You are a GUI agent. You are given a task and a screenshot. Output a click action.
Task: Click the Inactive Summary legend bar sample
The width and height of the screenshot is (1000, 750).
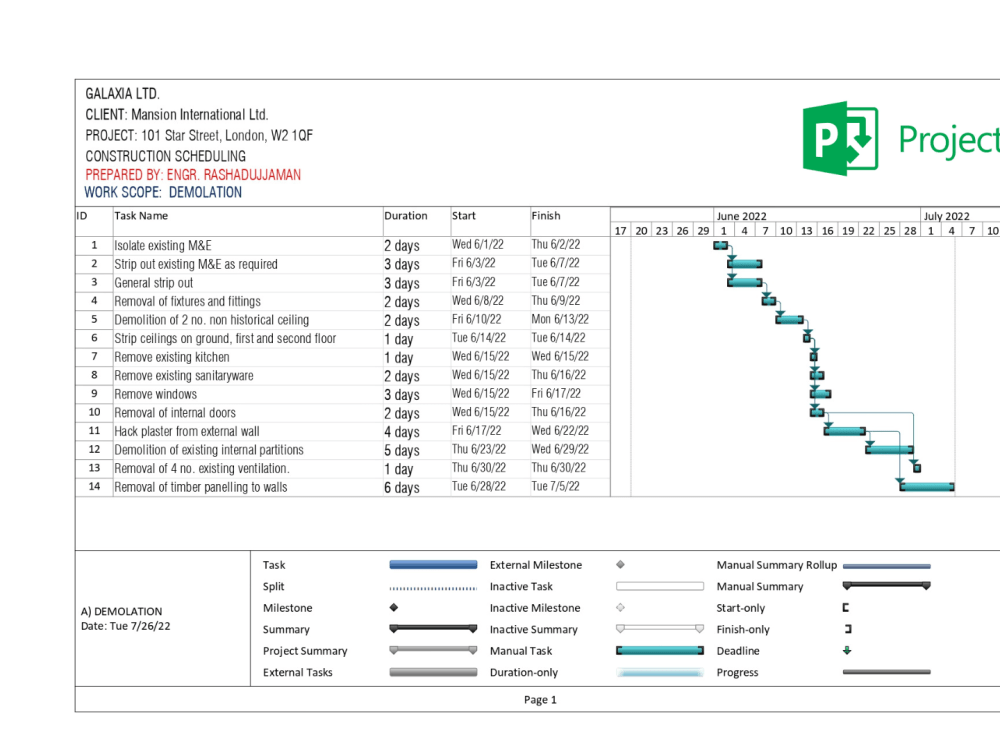click(660, 629)
